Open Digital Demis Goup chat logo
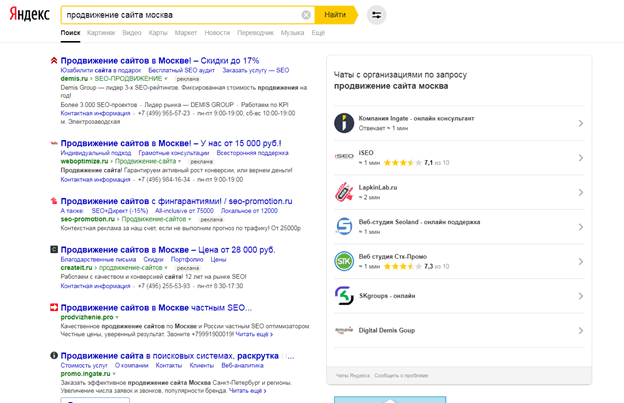This screenshot has height=403, width=624. pos(344,330)
